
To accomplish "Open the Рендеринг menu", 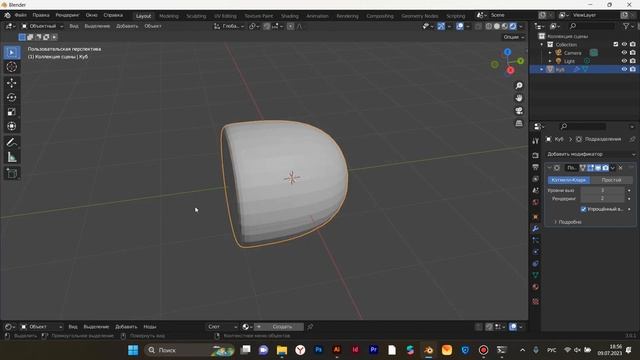I will (x=67, y=15).
